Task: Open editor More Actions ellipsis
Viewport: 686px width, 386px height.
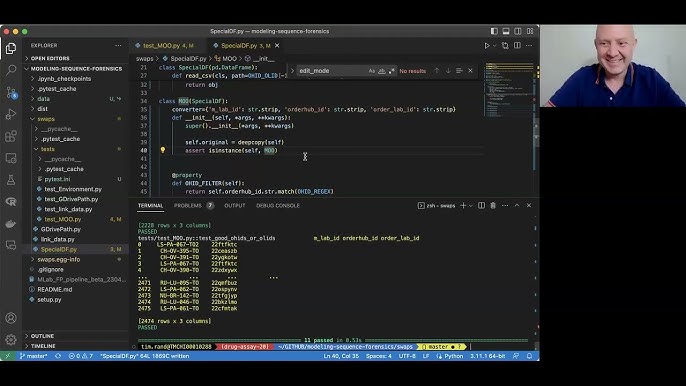Action: pos(529,46)
